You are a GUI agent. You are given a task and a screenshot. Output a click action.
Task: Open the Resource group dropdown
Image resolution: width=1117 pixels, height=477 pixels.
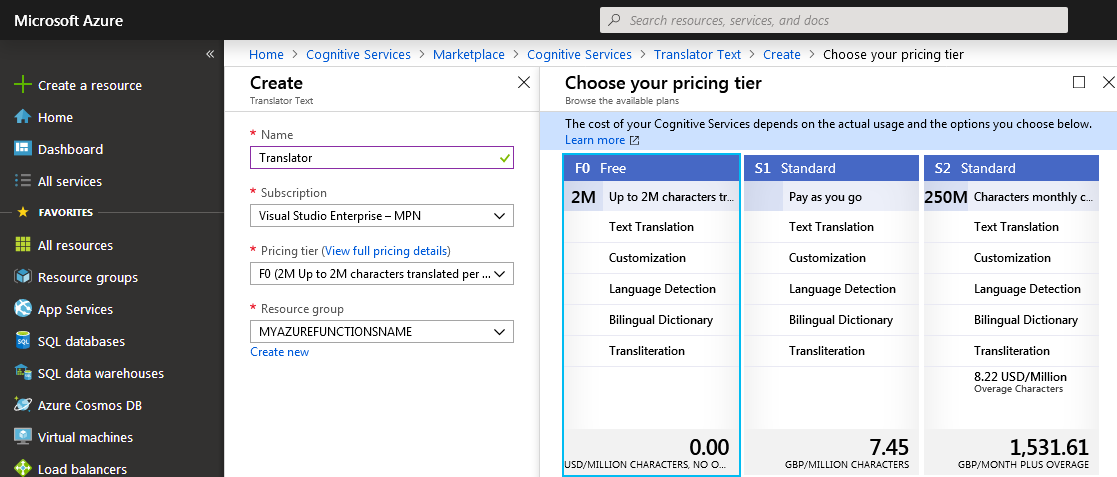click(382, 331)
